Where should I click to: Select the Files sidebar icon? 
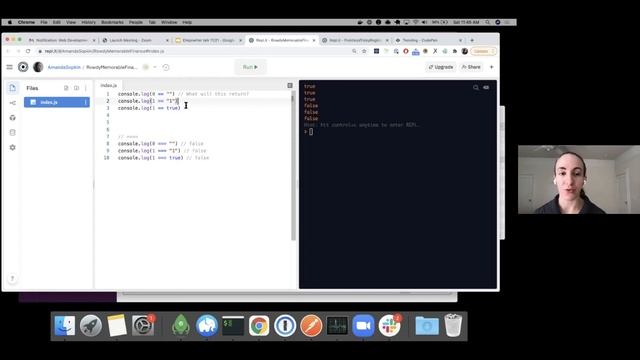point(13,88)
